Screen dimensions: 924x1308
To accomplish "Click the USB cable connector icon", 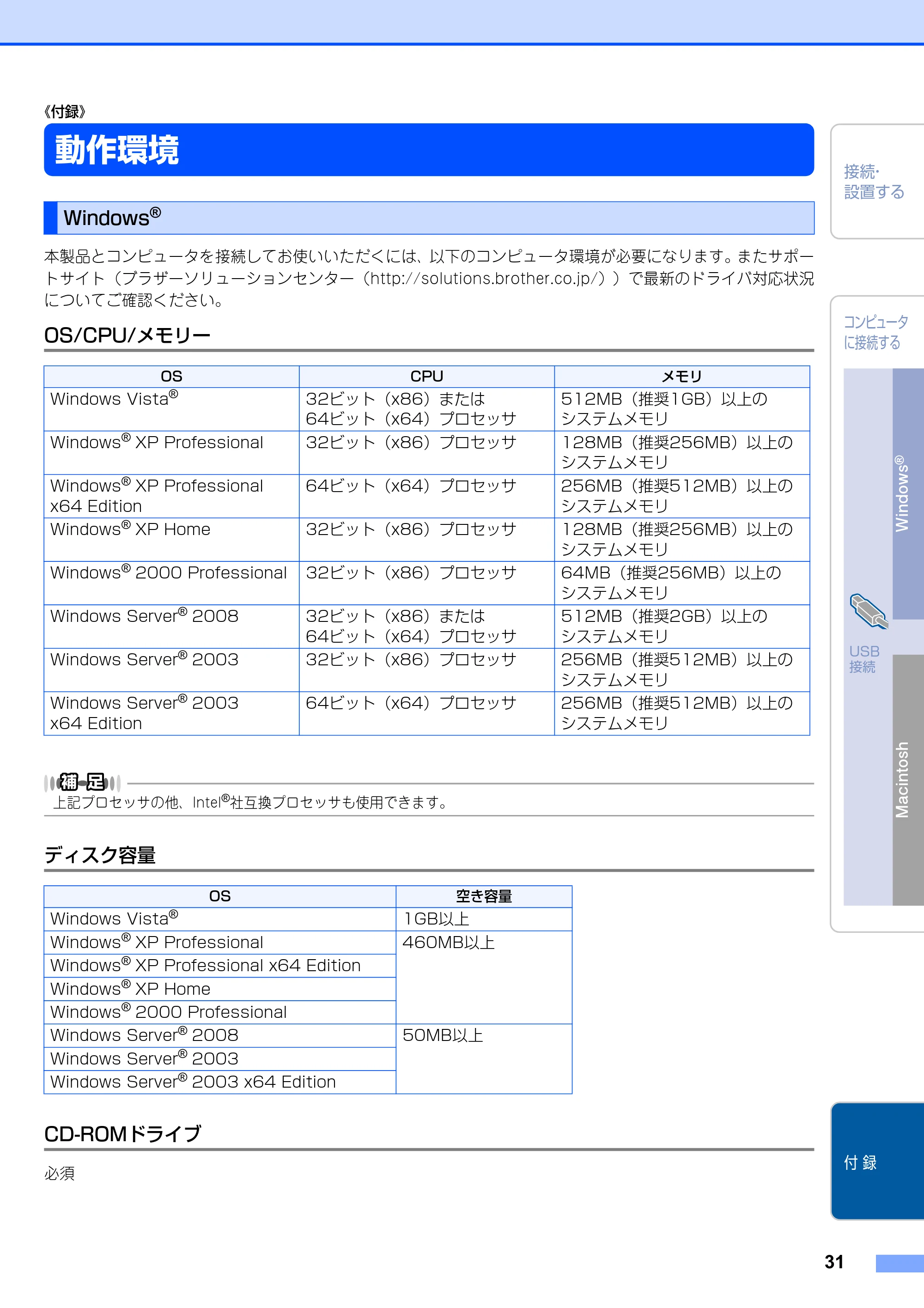I will point(868,611).
